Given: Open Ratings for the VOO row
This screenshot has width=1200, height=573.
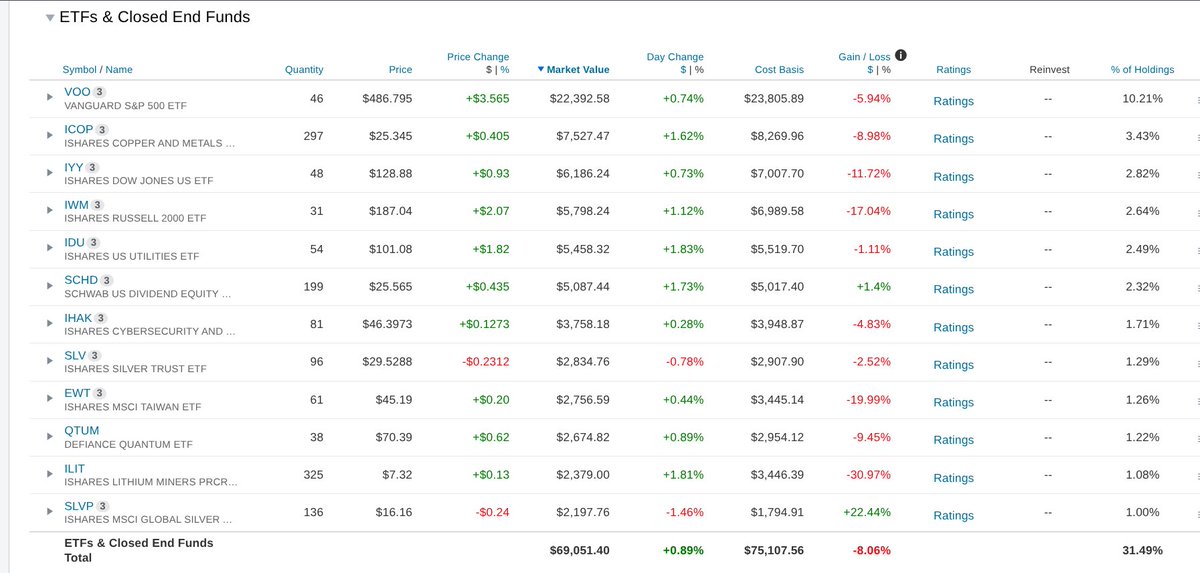Looking at the screenshot, I should 953,101.
